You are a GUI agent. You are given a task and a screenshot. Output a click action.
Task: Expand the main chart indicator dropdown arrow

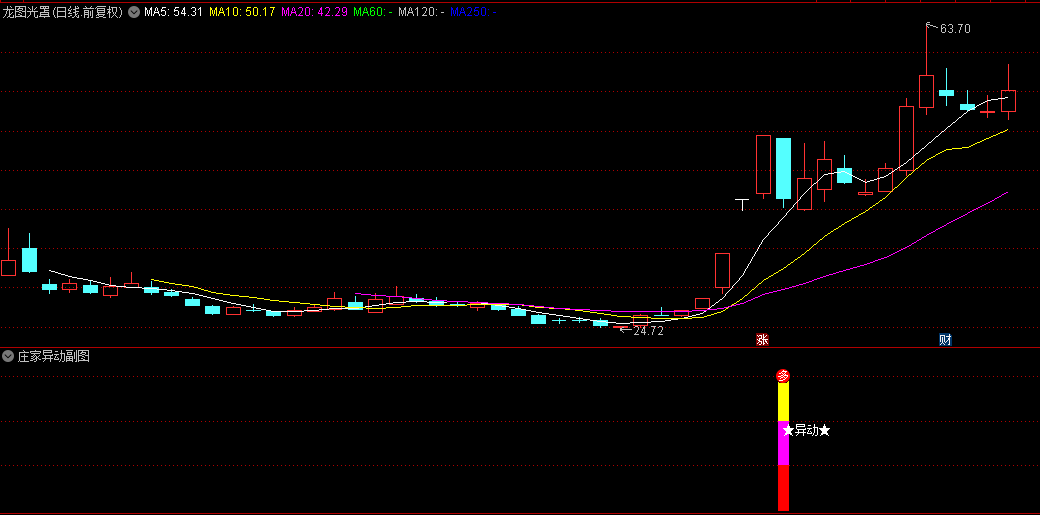pos(133,12)
